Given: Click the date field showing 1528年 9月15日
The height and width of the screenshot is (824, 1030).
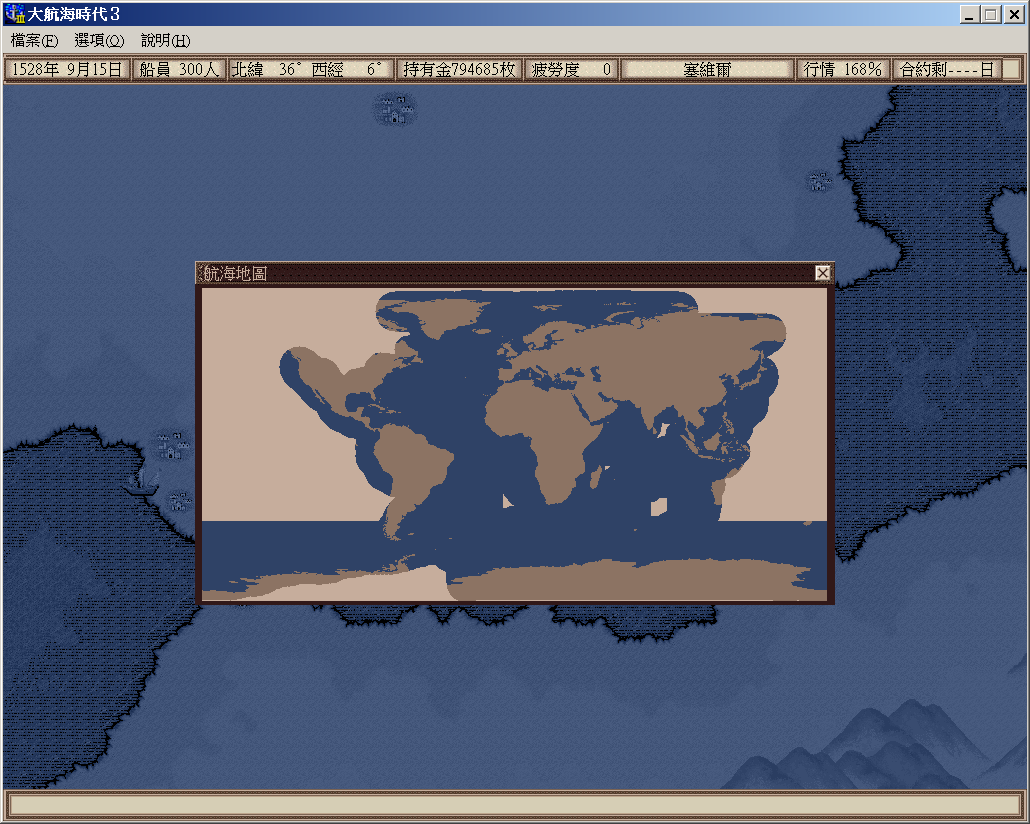Looking at the screenshot, I should pyautogui.click(x=67, y=70).
